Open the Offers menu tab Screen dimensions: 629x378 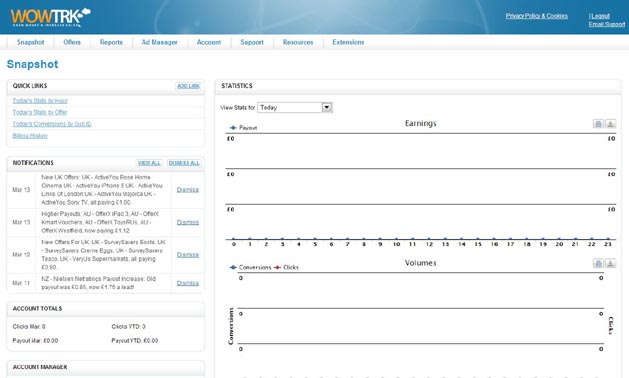[x=72, y=42]
